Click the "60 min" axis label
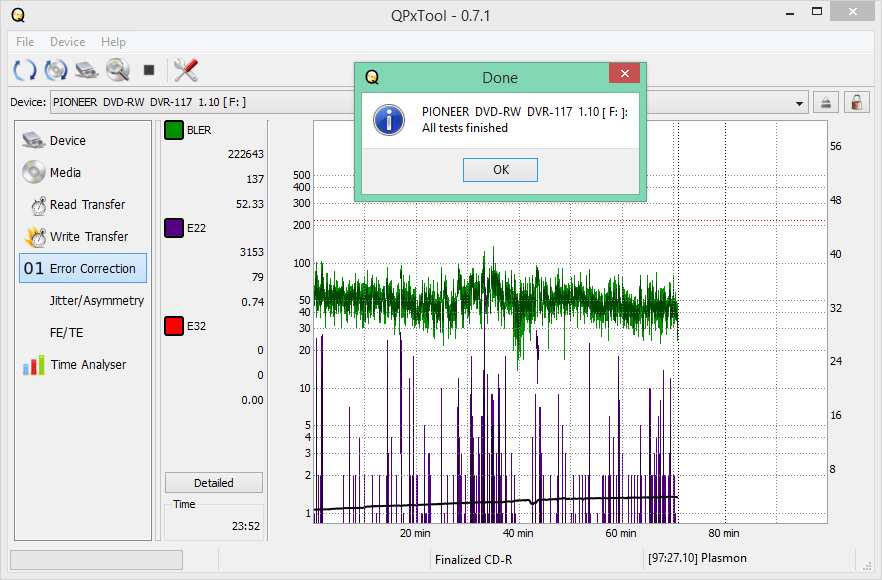This screenshot has height=580, width=882. click(621, 533)
